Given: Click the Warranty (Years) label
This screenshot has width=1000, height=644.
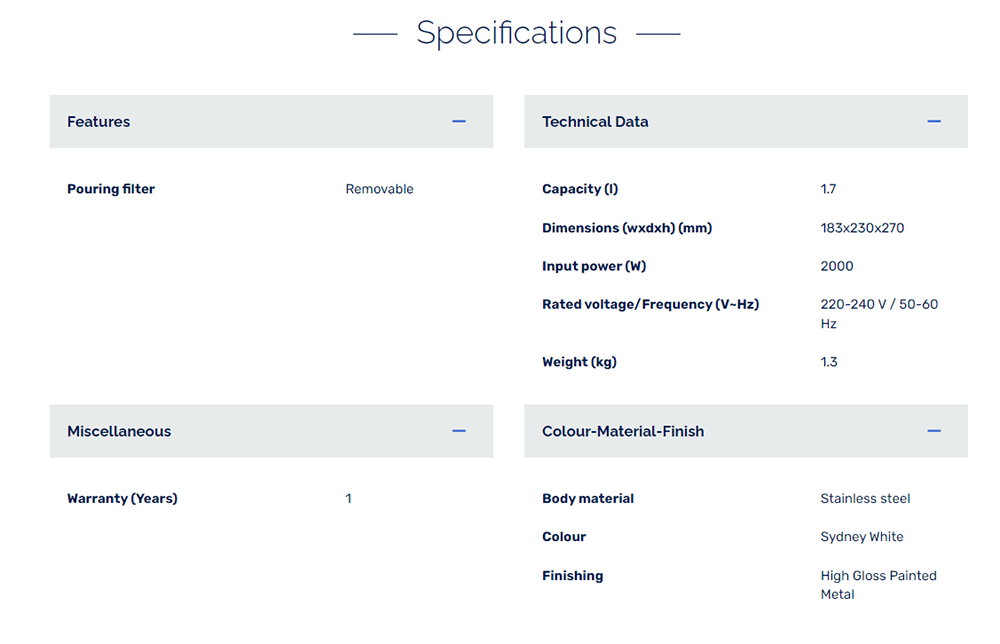Looking at the screenshot, I should [122, 499].
